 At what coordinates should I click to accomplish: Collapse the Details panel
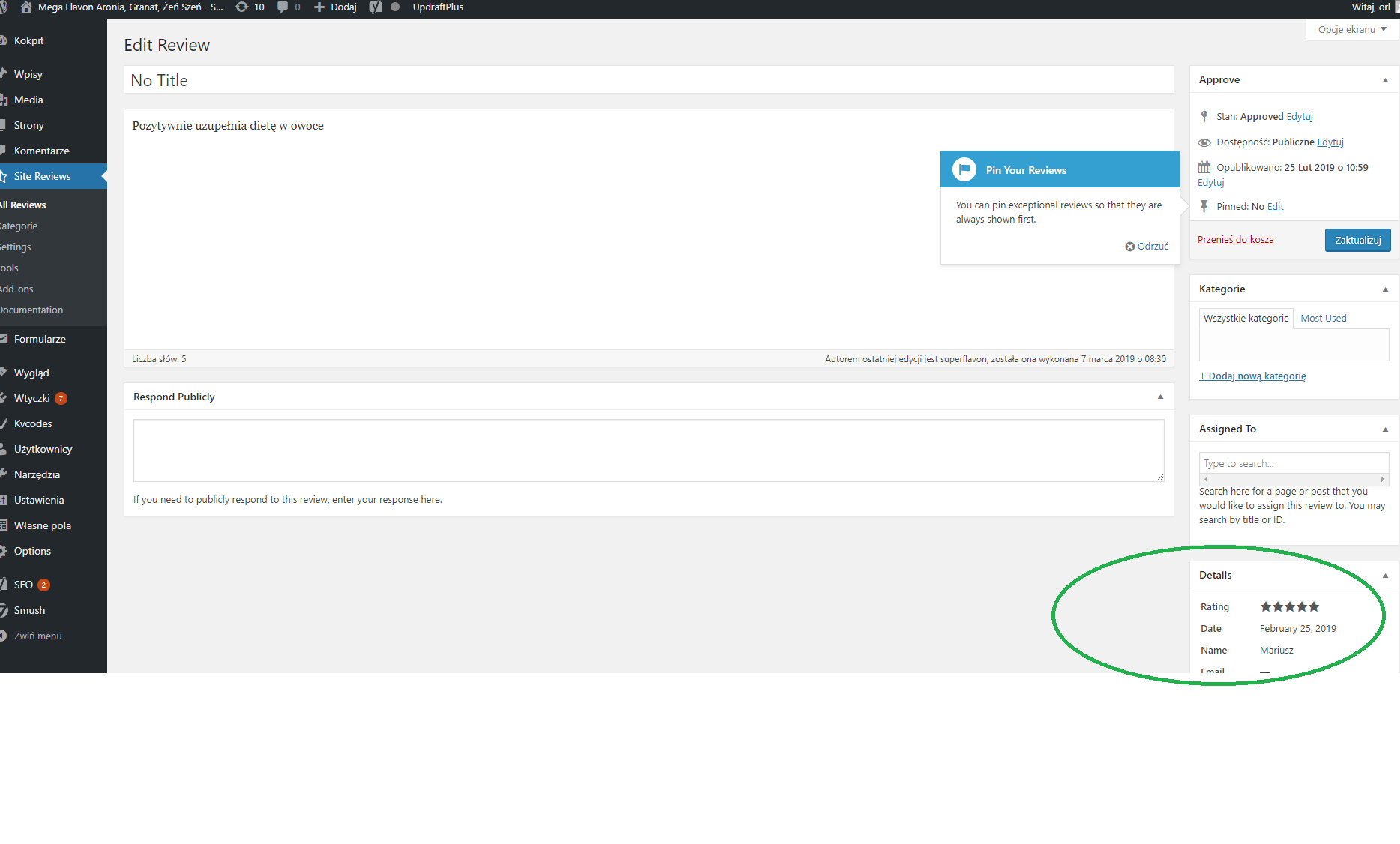pos(1385,576)
